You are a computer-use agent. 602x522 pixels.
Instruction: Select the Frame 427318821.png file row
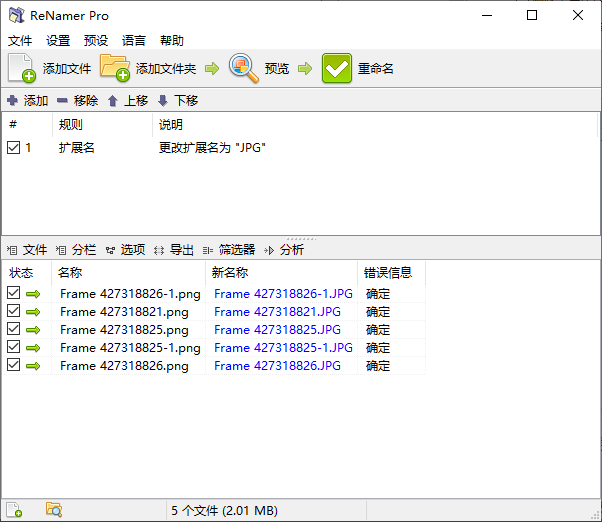point(123,312)
